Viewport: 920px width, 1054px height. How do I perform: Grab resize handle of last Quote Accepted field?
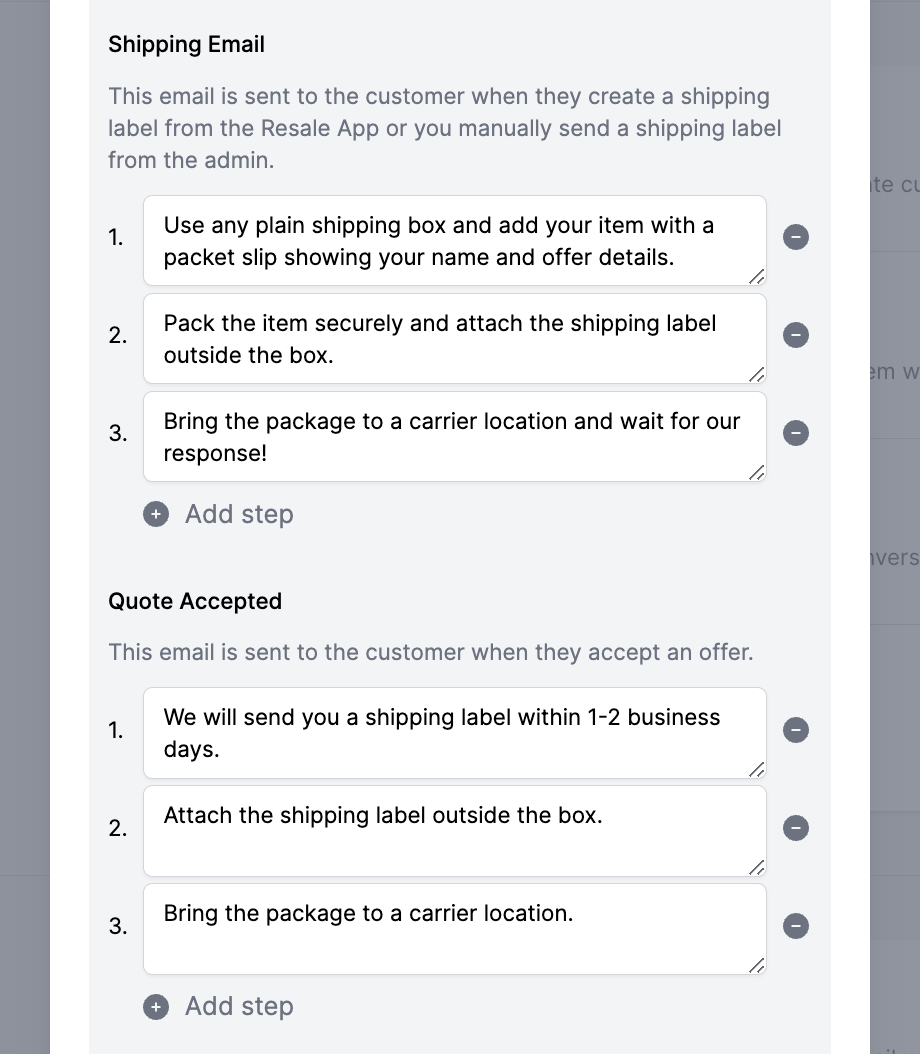click(x=757, y=965)
